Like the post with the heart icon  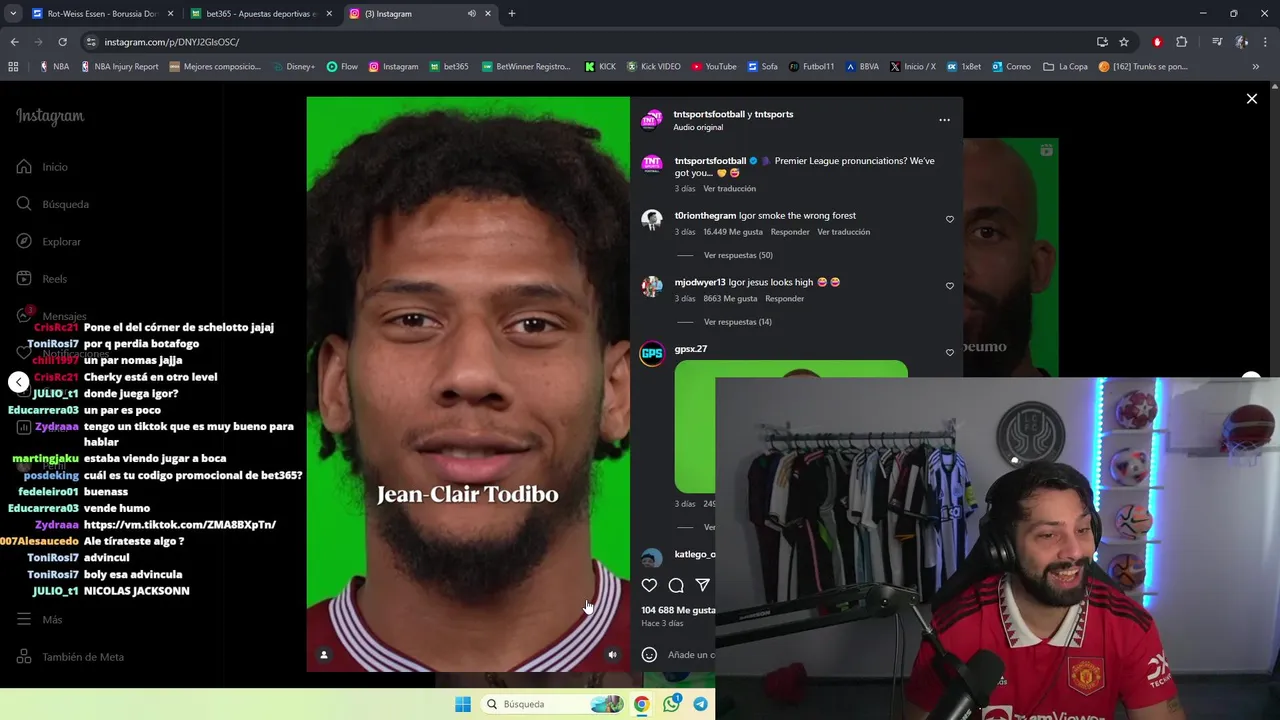coord(649,585)
